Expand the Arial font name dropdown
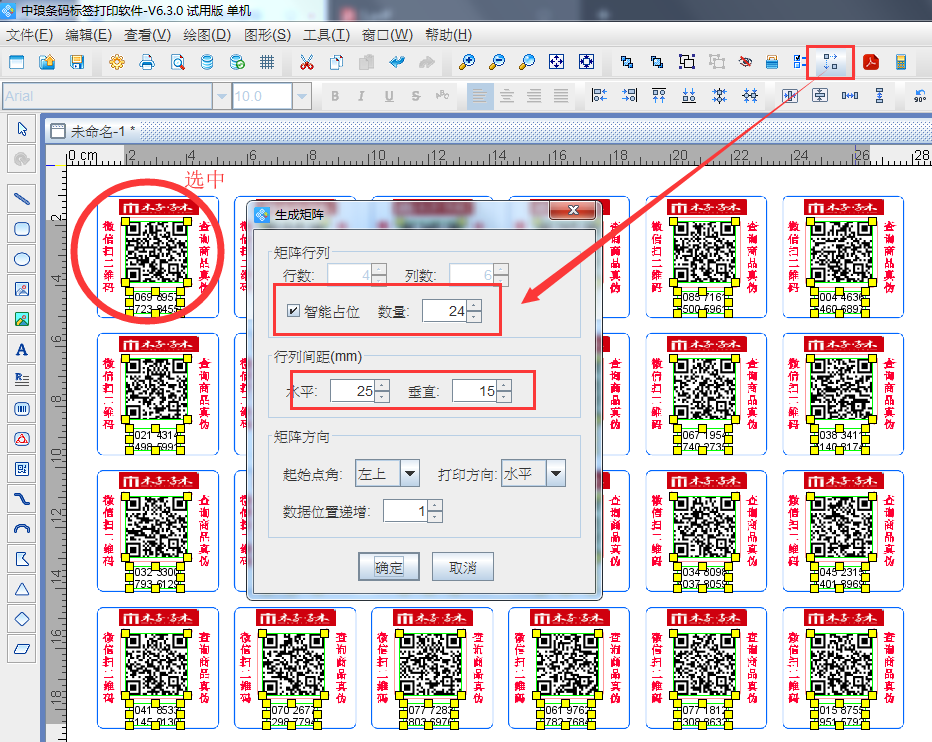This screenshot has height=742, width=932. coord(221,96)
